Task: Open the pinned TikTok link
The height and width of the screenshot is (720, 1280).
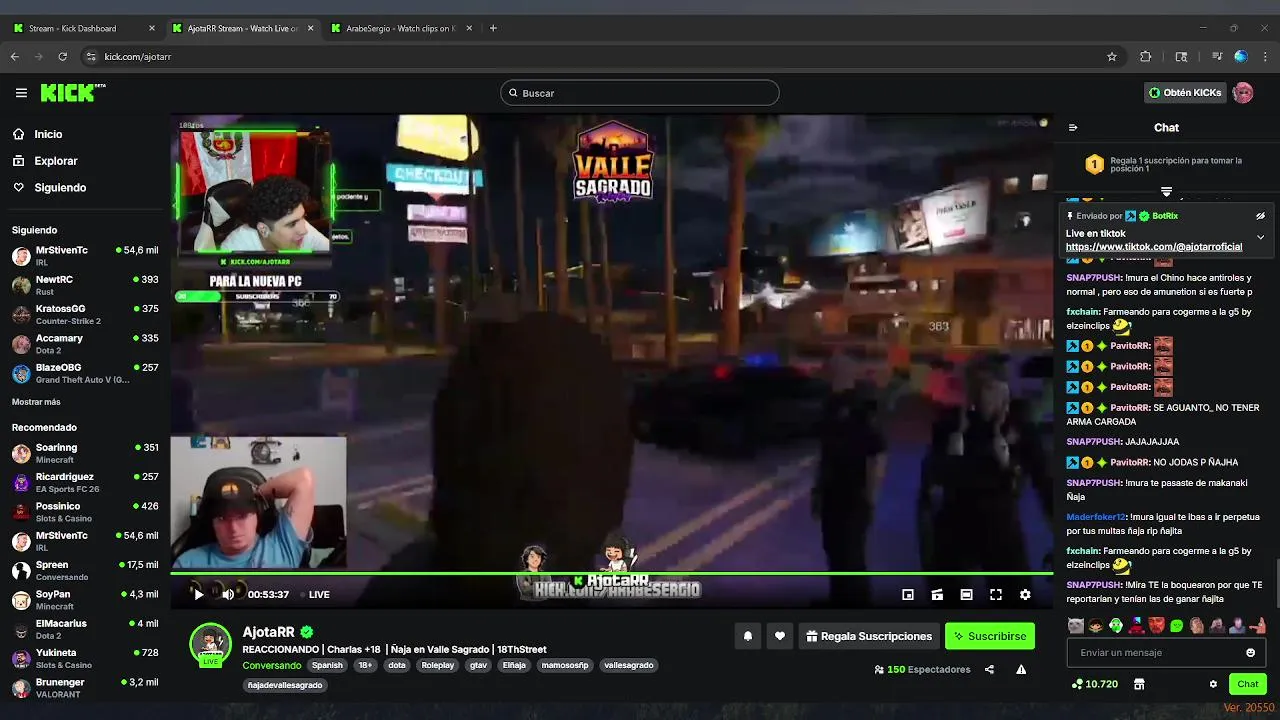Action: coord(1154,247)
